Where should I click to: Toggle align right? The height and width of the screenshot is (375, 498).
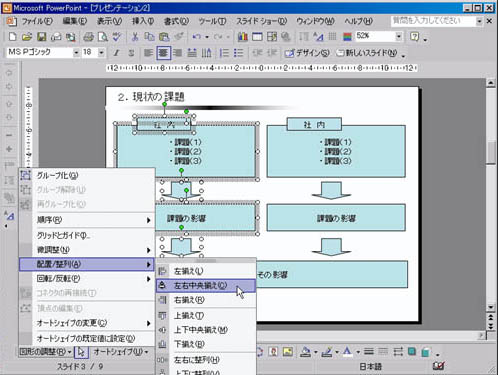click(x=178, y=53)
